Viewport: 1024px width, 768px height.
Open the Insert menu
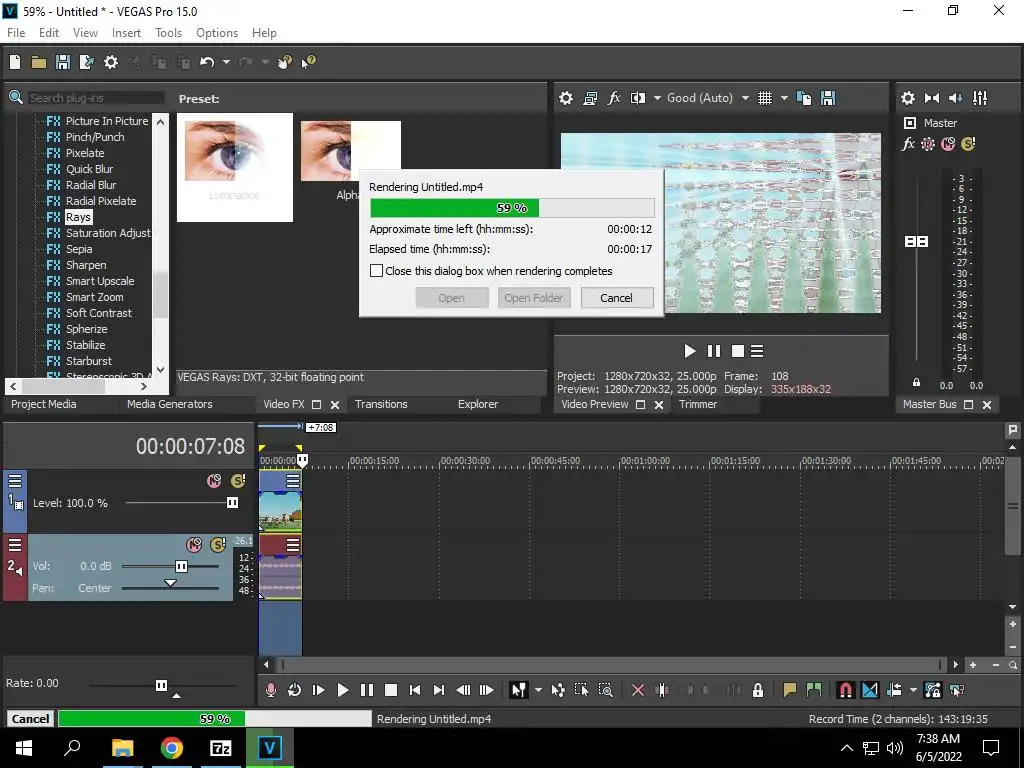pyautogui.click(x=126, y=33)
